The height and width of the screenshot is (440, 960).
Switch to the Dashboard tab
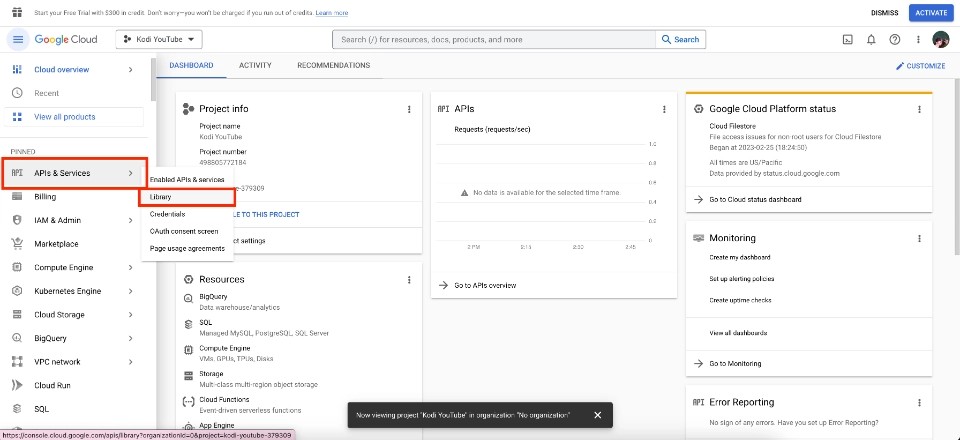(x=191, y=65)
